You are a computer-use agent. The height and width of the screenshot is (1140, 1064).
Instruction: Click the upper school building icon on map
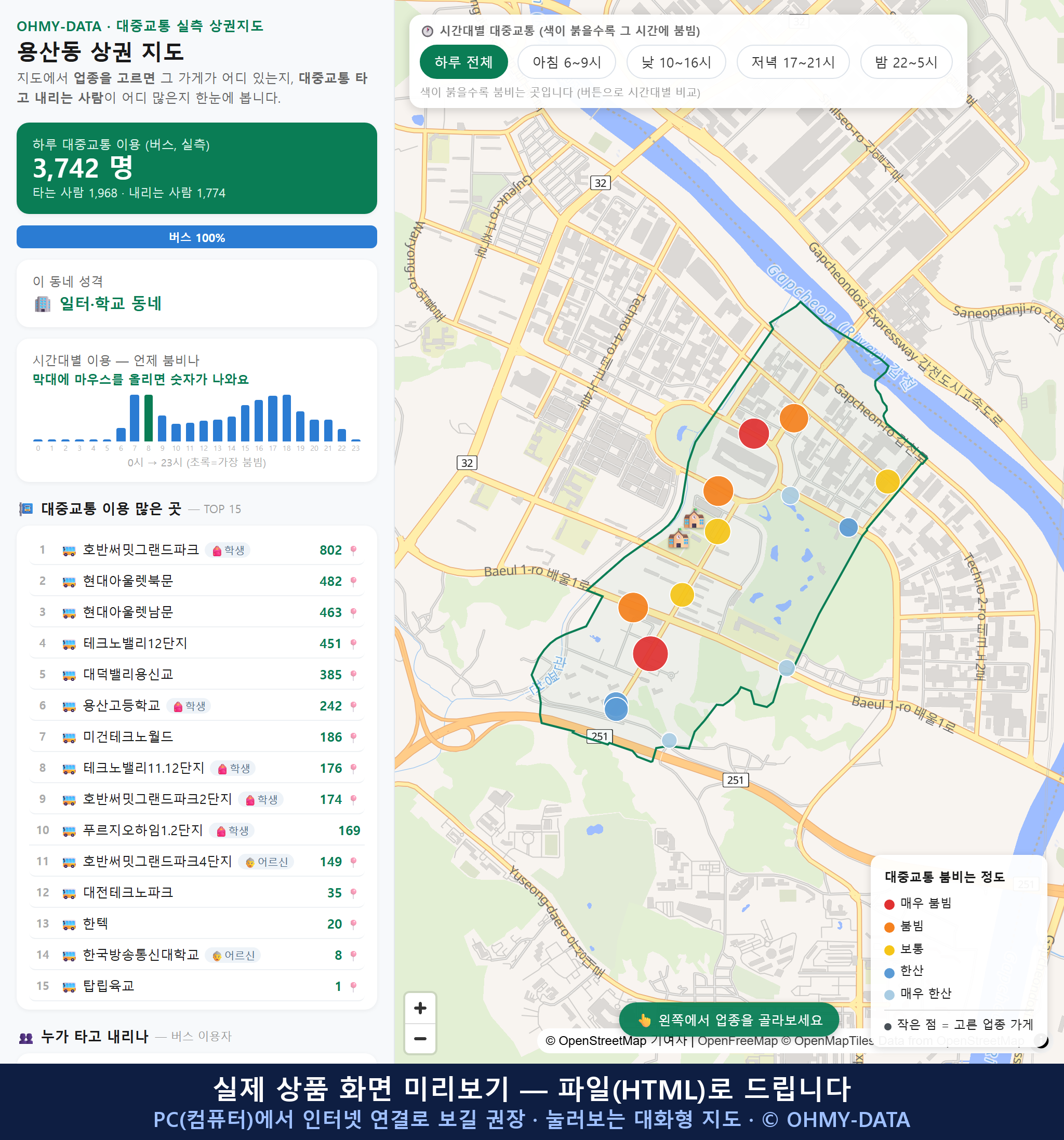point(694,518)
